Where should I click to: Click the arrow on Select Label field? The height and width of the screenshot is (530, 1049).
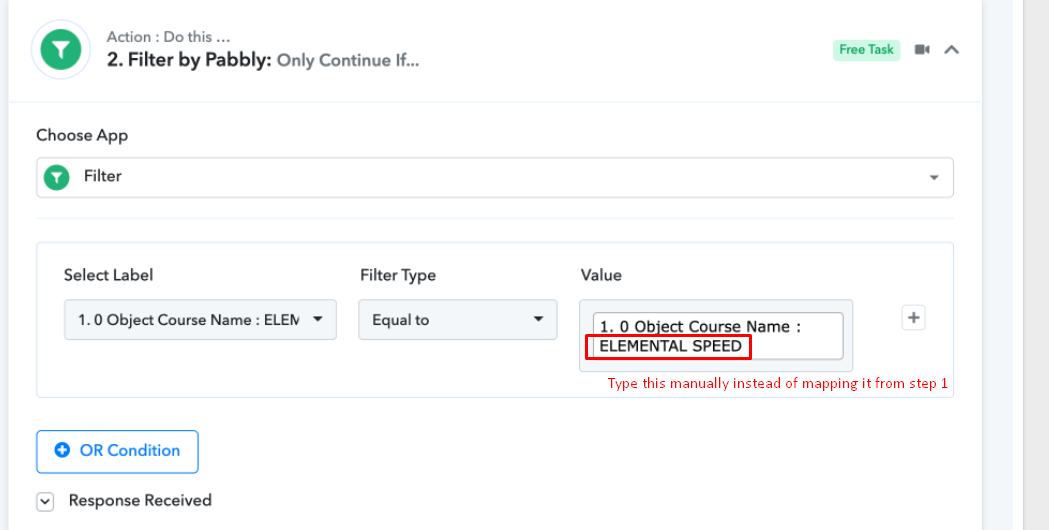[x=318, y=319]
